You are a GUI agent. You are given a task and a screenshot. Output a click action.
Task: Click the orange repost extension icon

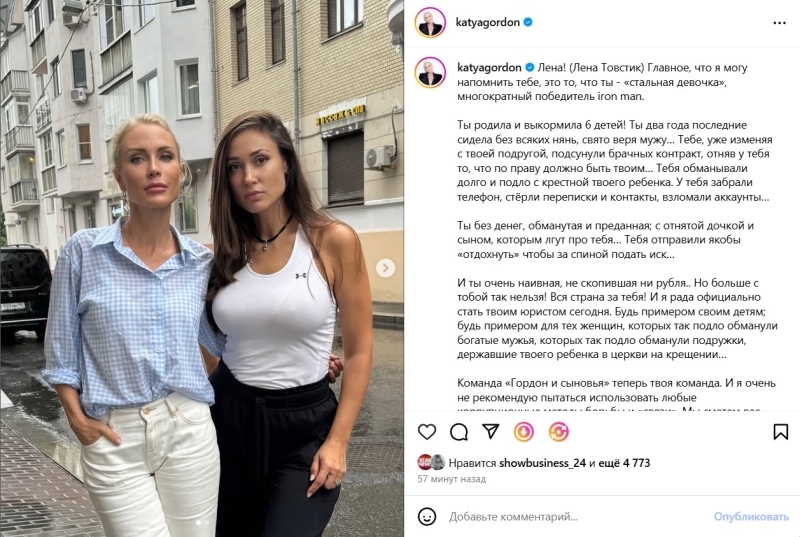[559, 432]
